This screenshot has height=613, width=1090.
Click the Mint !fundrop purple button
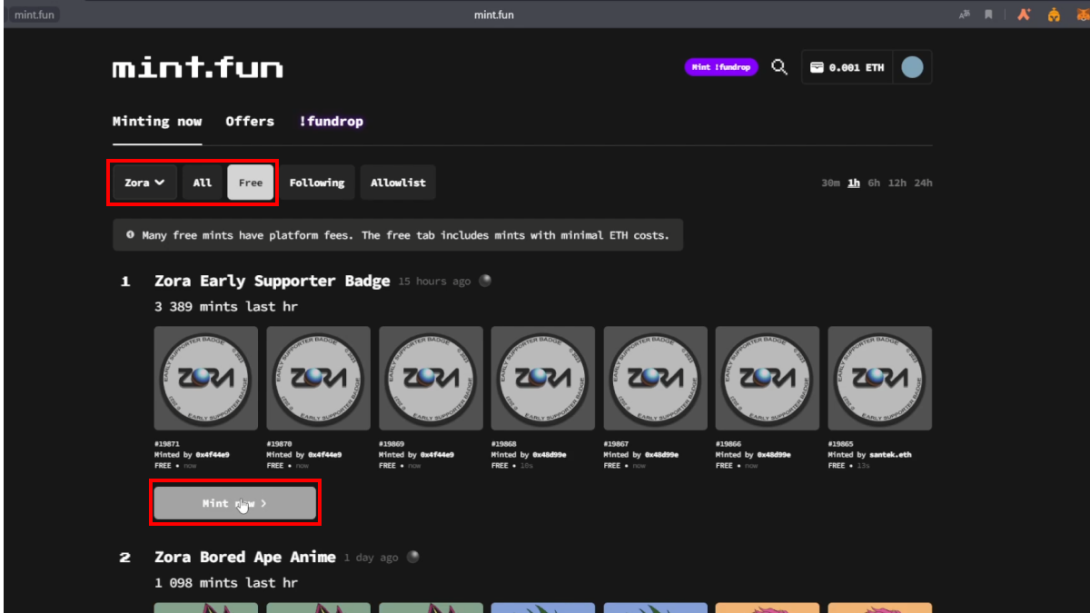[721, 67]
